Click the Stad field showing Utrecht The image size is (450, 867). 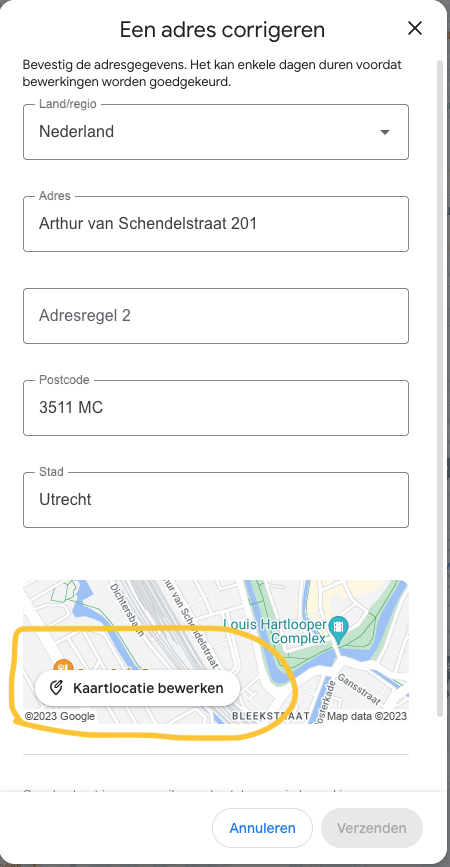(216, 500)
